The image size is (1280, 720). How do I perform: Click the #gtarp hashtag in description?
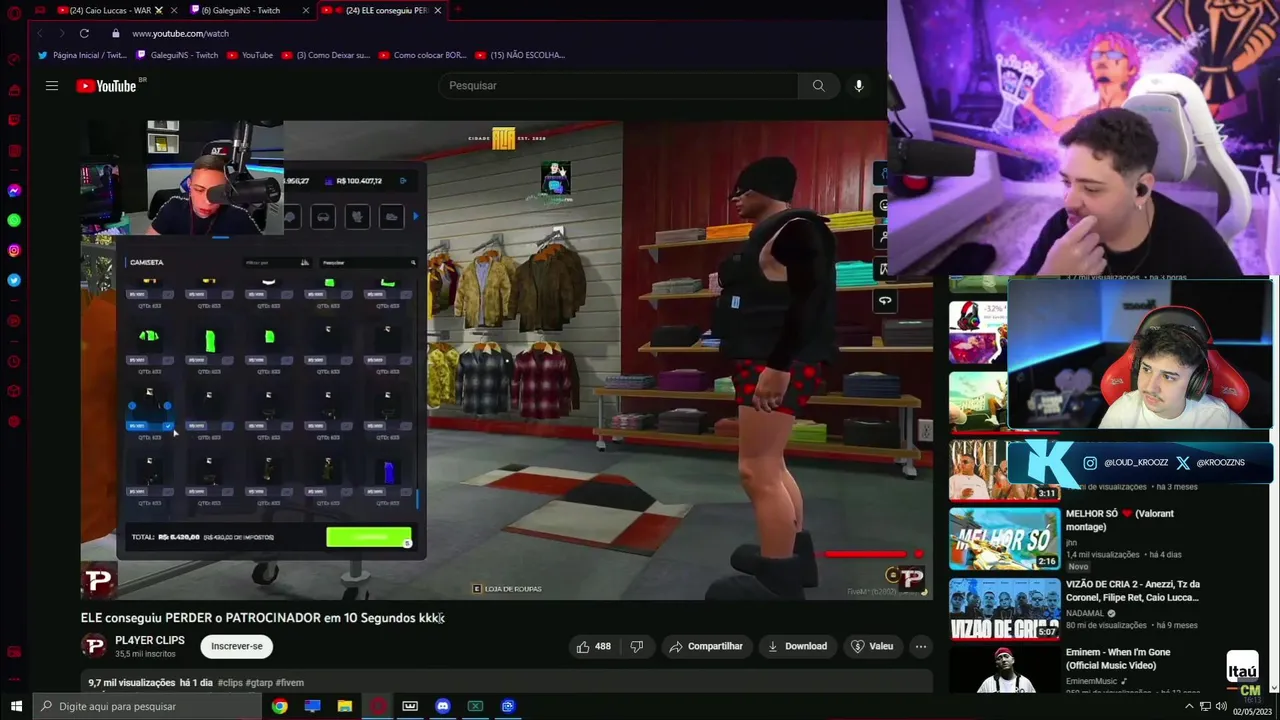click(x=258, y=683)
